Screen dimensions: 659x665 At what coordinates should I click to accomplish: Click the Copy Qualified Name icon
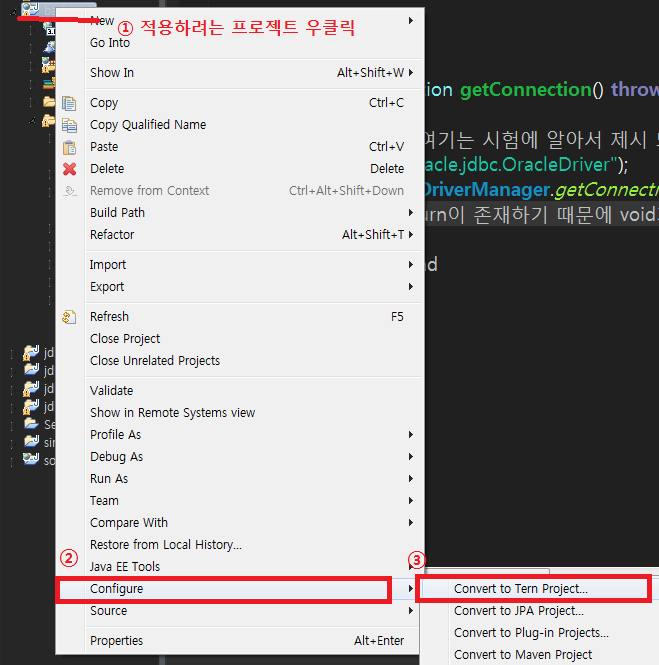click(x=69, y=125)
